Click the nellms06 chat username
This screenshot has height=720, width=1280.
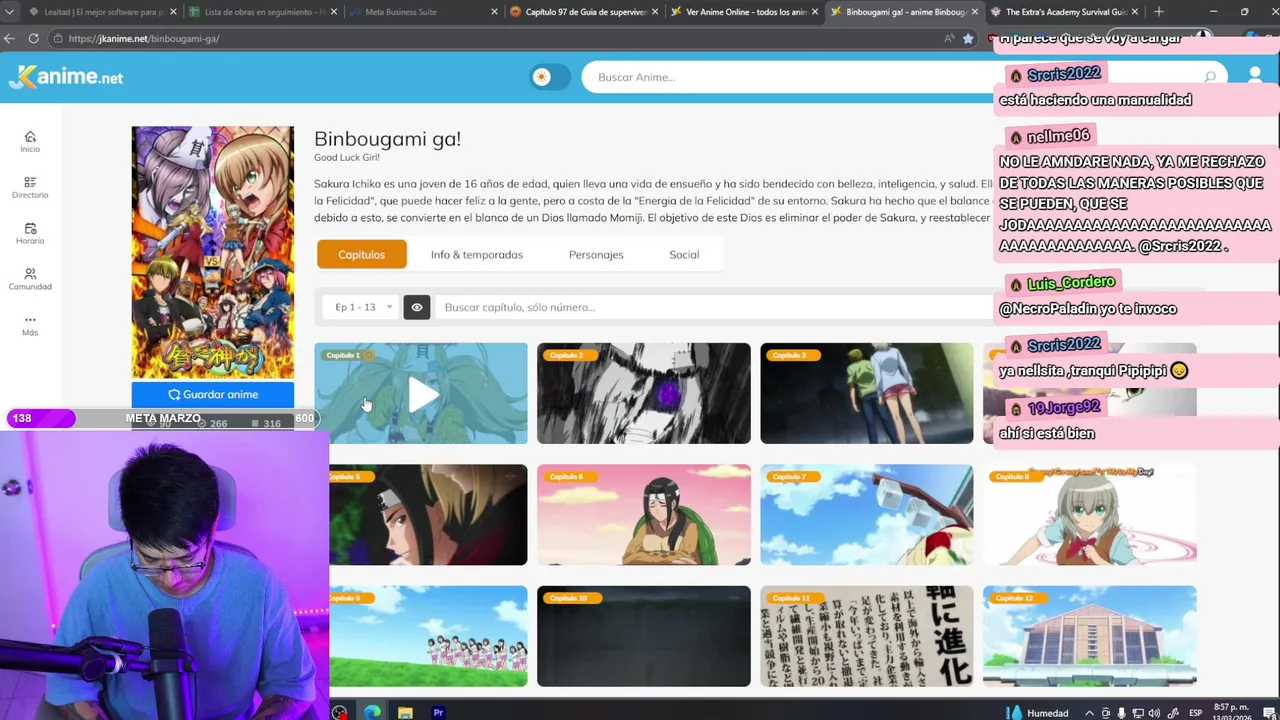(1058, 136)
